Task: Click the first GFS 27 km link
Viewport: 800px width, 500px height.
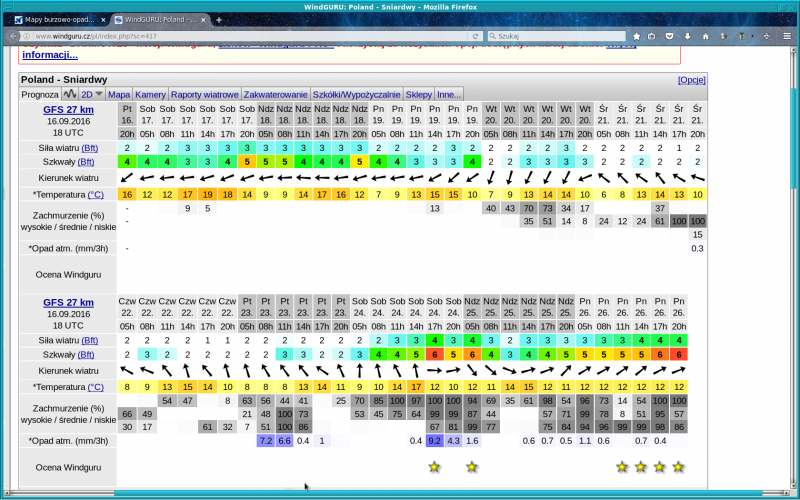Action: [x=68, y=107]
